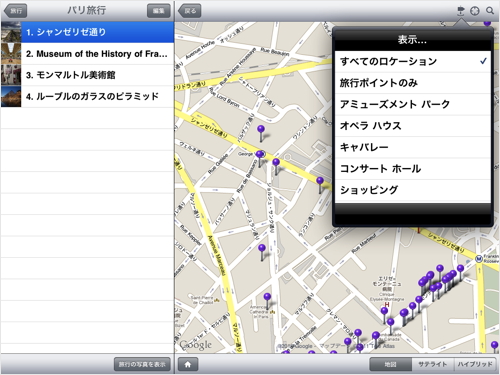Switch to 地図 map view
Viewport: 500px width, 375px height.
click(x=391, y=364)
